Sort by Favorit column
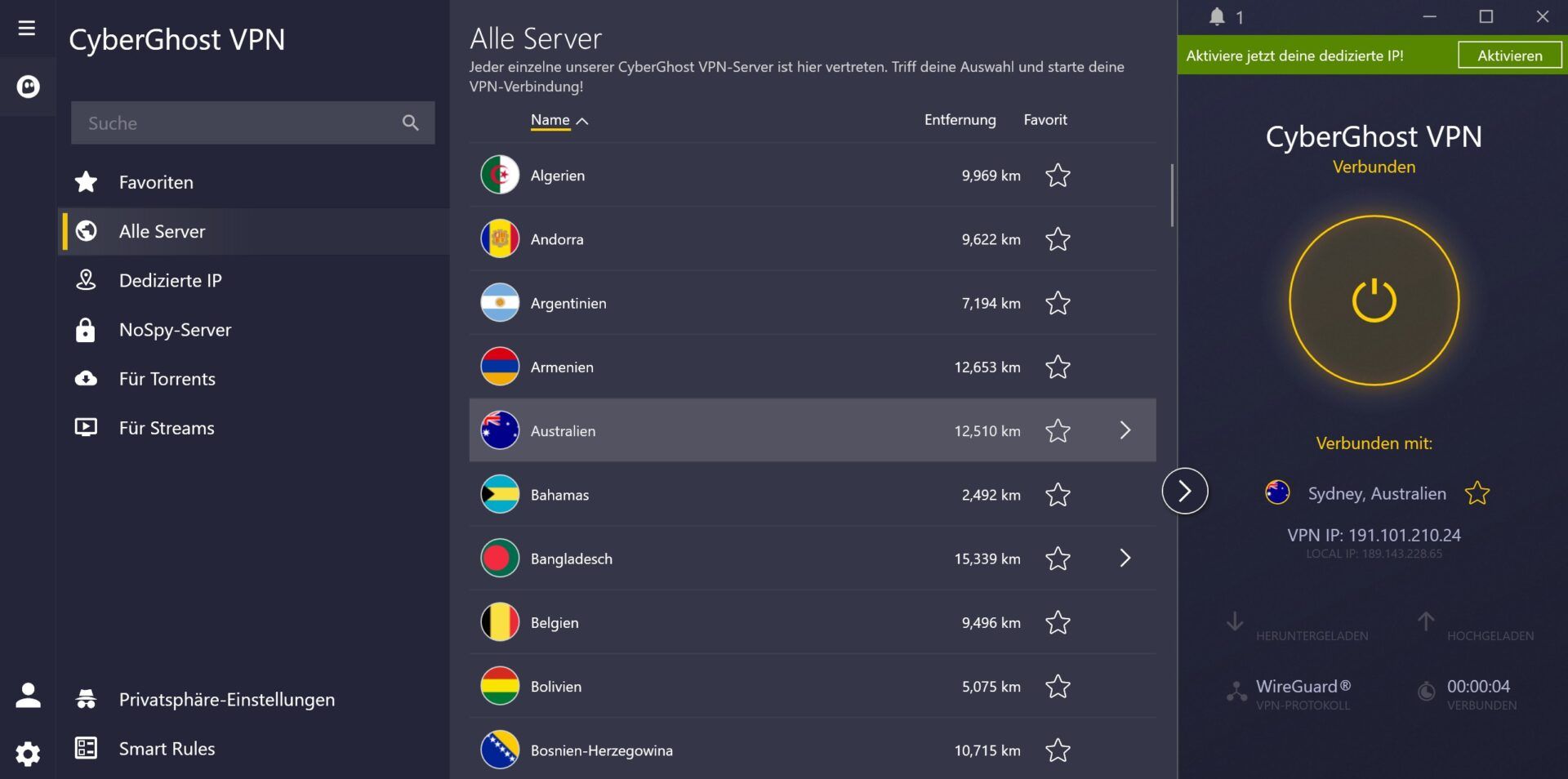Image resolution: width=1568 pixels, height=779 pixels. coord(1045,120)
